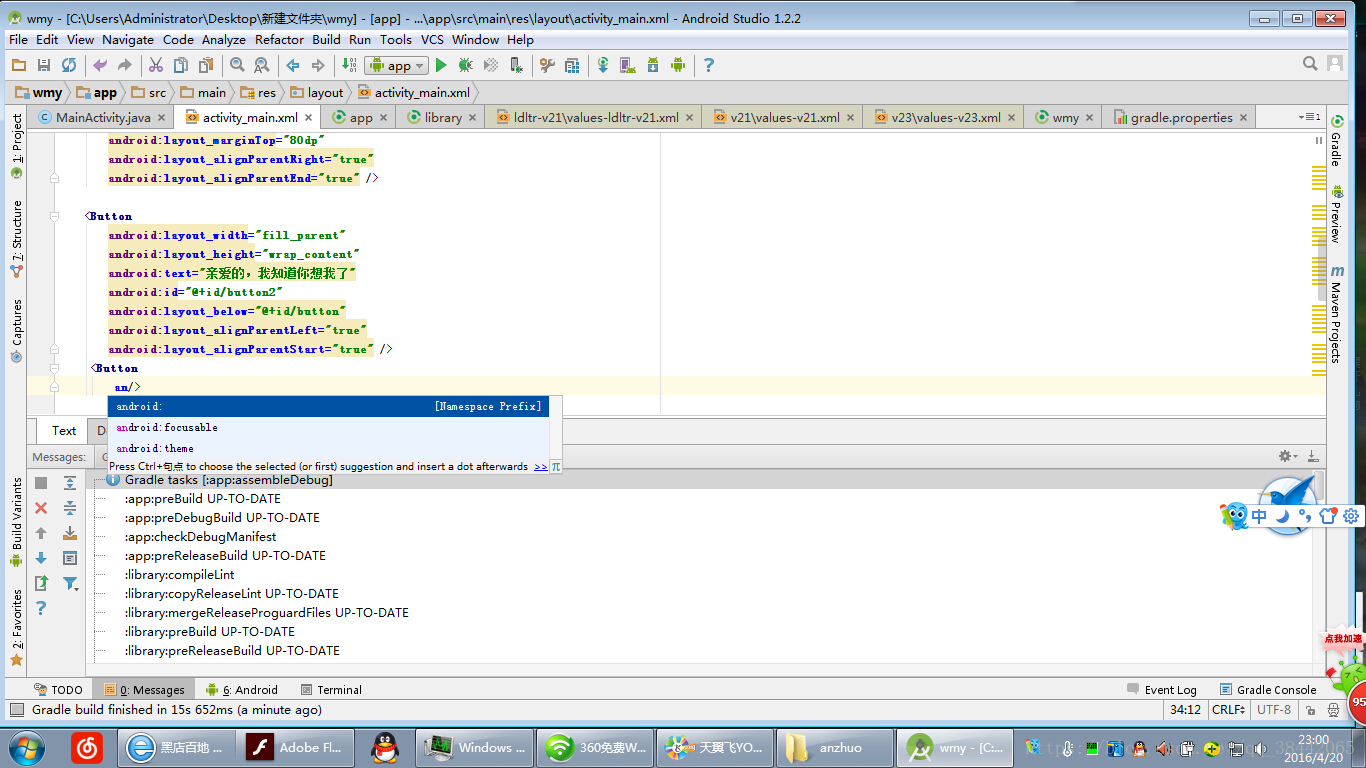Open the Gradle Console button
The height and width of the screenshot is (768, 1366).
1268,690
